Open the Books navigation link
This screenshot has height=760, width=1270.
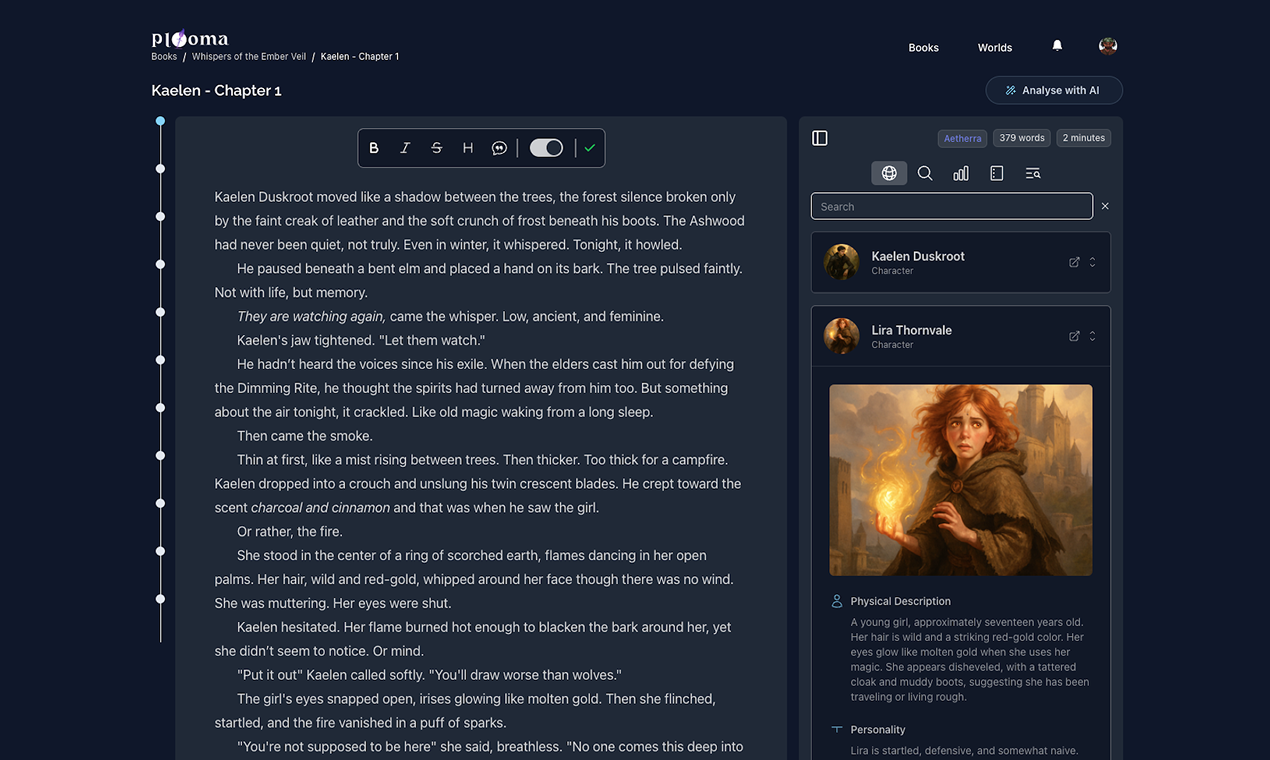pyautogui.click(x=923, y=47)
